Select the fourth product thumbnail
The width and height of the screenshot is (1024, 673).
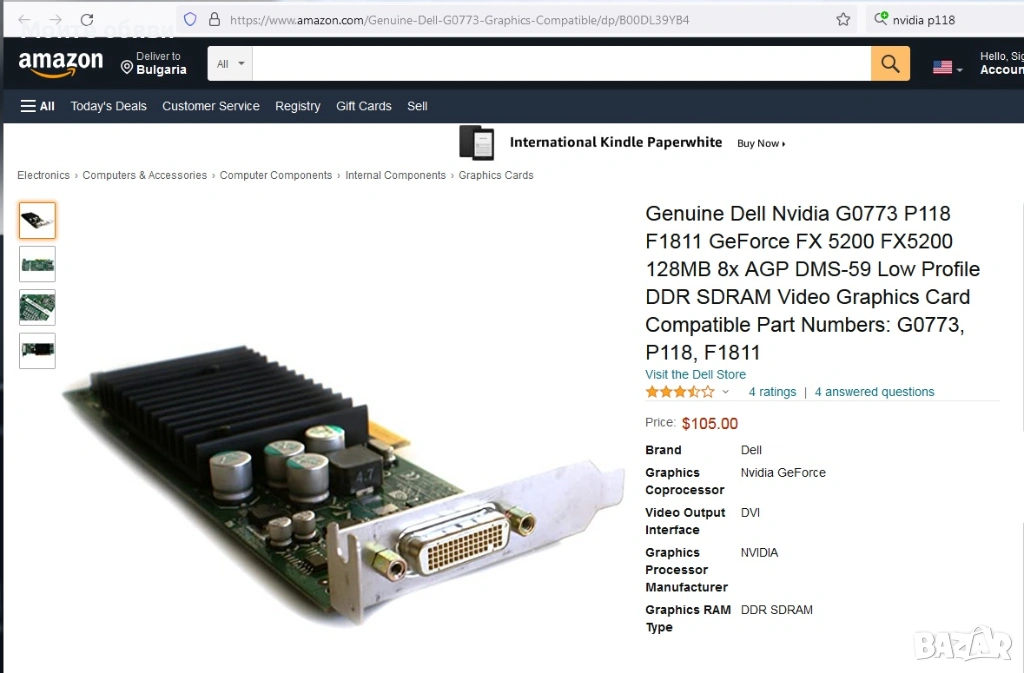37,351
